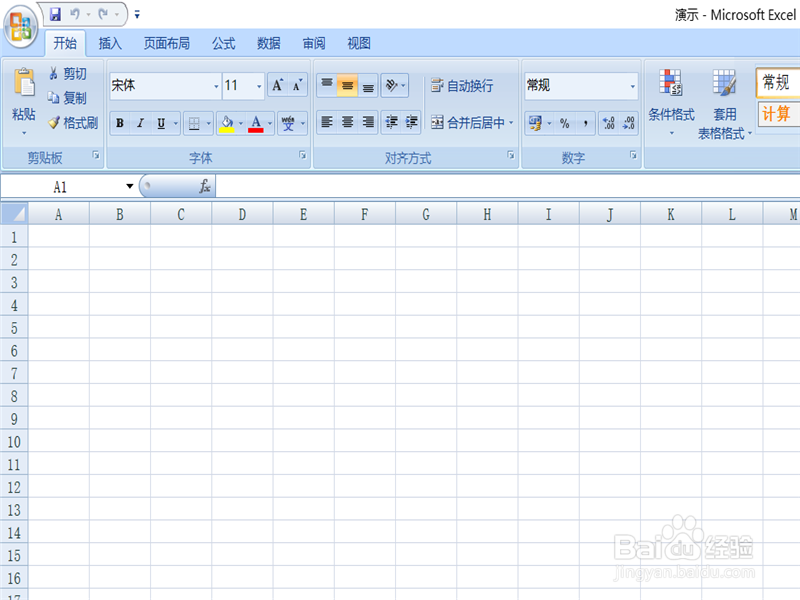The image size is (800, 600).
Task: Click the Office button logo
Action: (x=20, y=27)
